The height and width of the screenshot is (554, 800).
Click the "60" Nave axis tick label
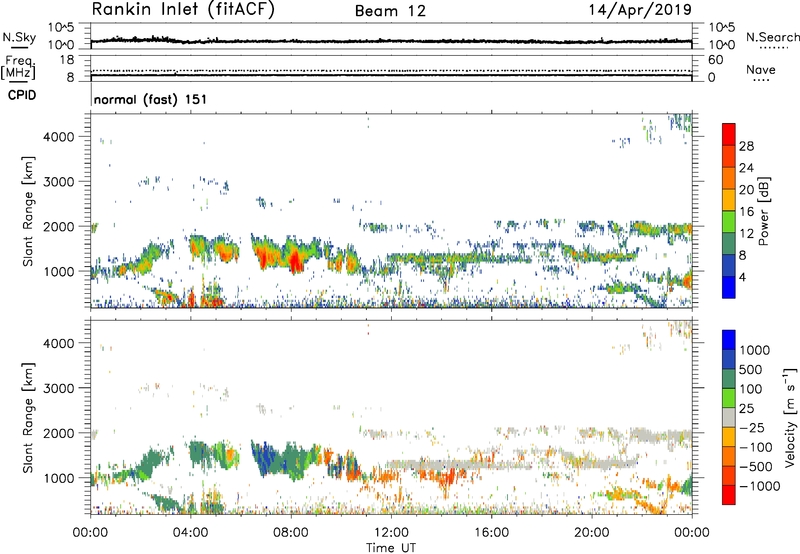pyautogui.click(x=715, y=60)
